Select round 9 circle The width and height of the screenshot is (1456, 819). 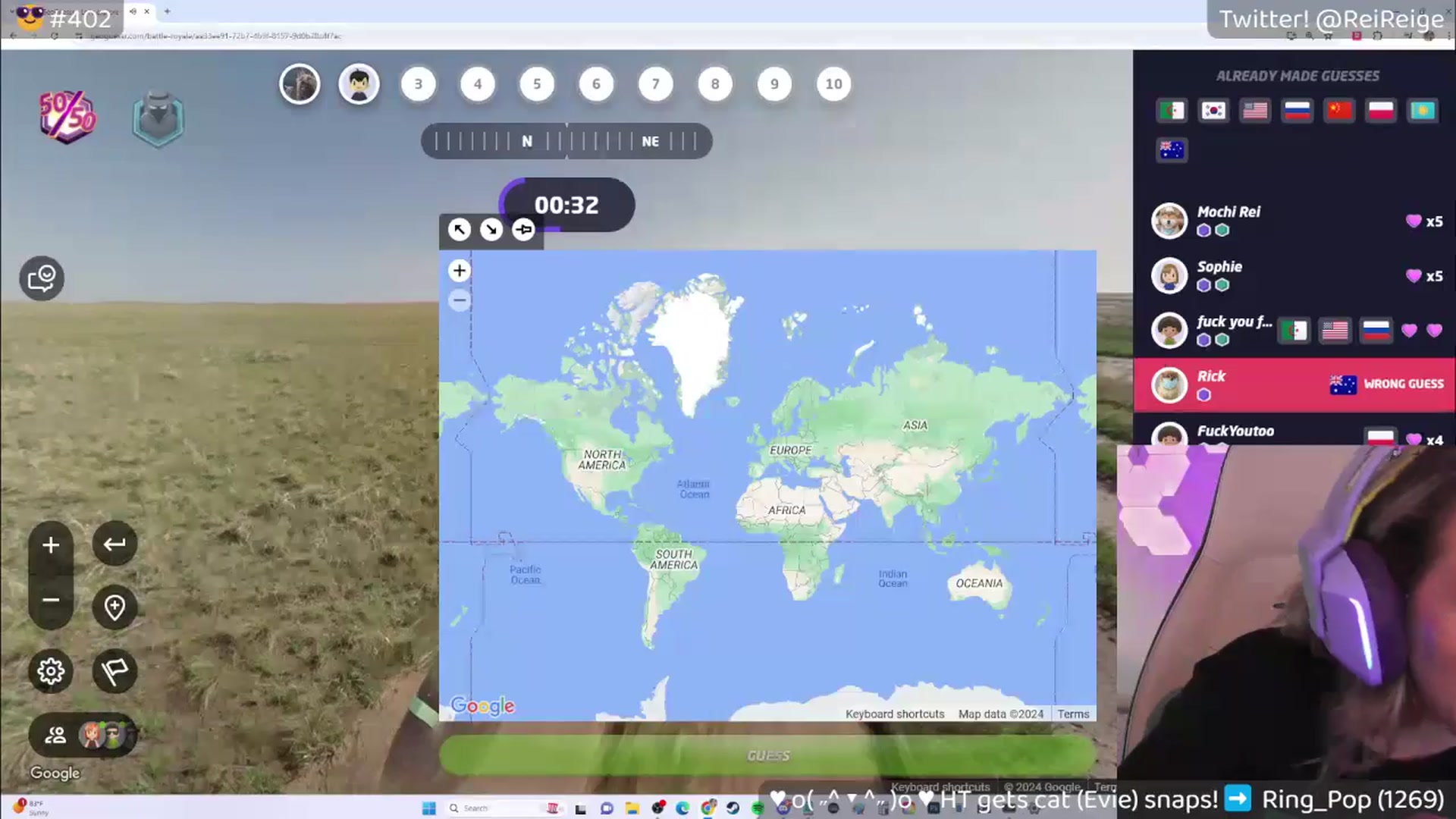pyautogui.click(x=774, y=84)
